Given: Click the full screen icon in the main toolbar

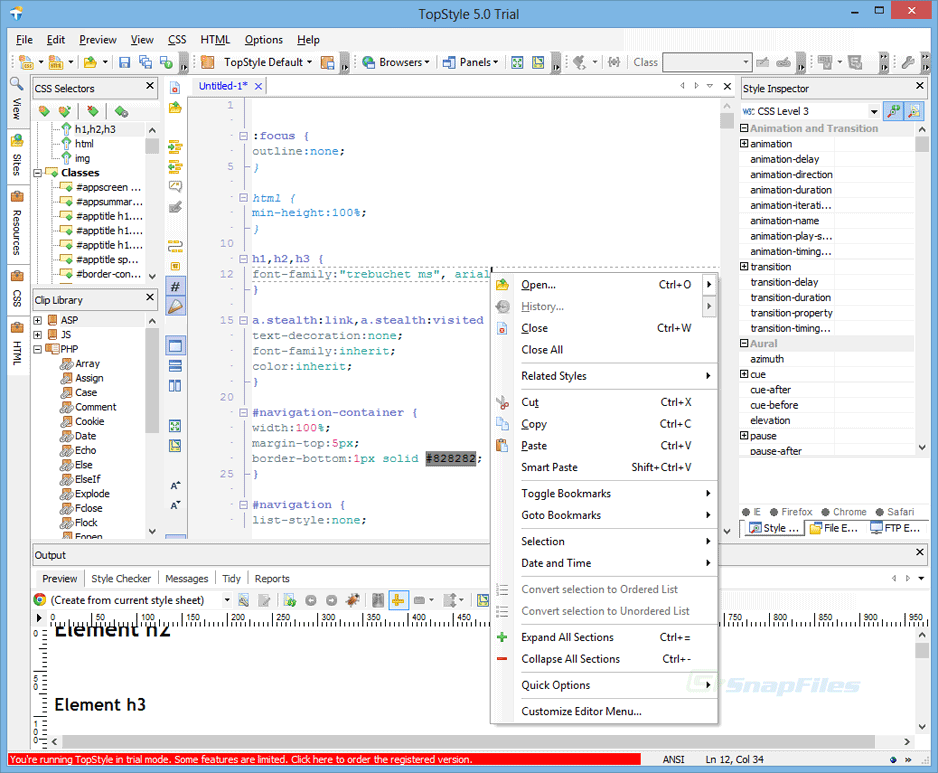Looking at the screenshot, I should 517,62.
